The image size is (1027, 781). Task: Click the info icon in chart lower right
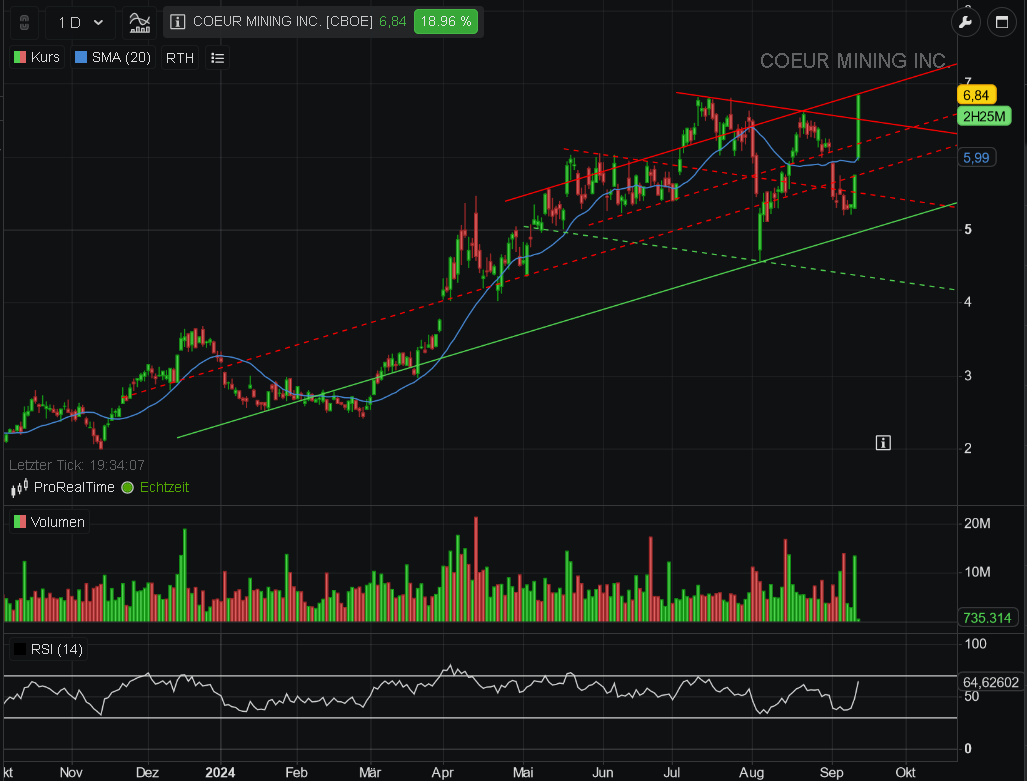(883, 443)
